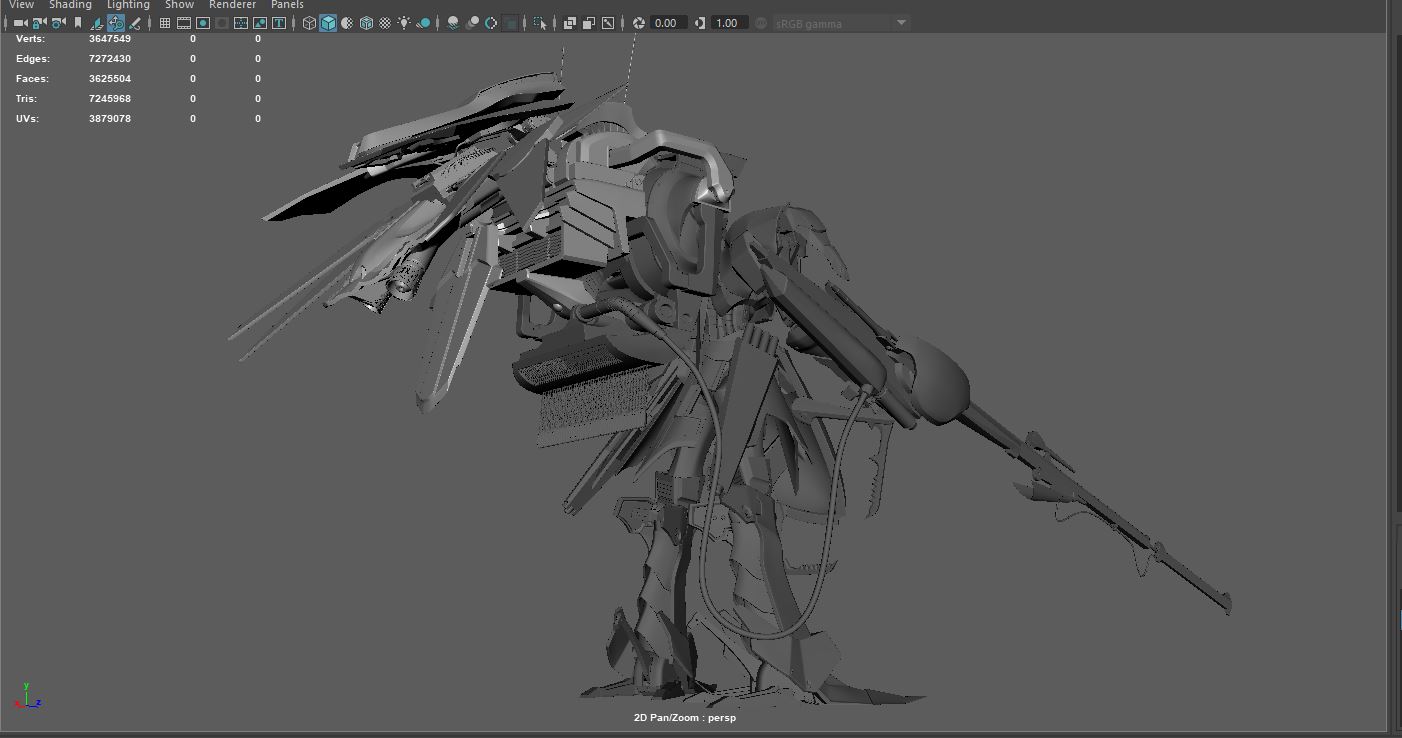
Task: Enable the Resolution Gate overlay
Action: tap(203, 23)
